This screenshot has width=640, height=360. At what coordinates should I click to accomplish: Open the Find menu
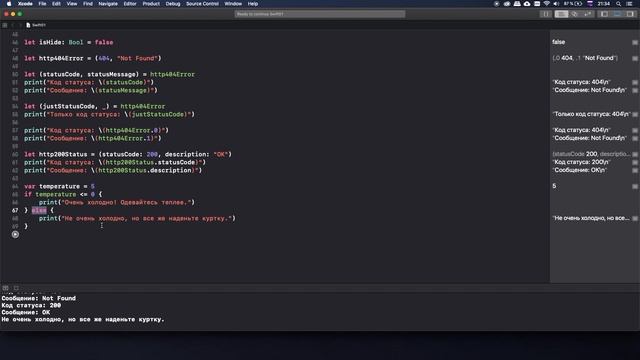[88, 4]
